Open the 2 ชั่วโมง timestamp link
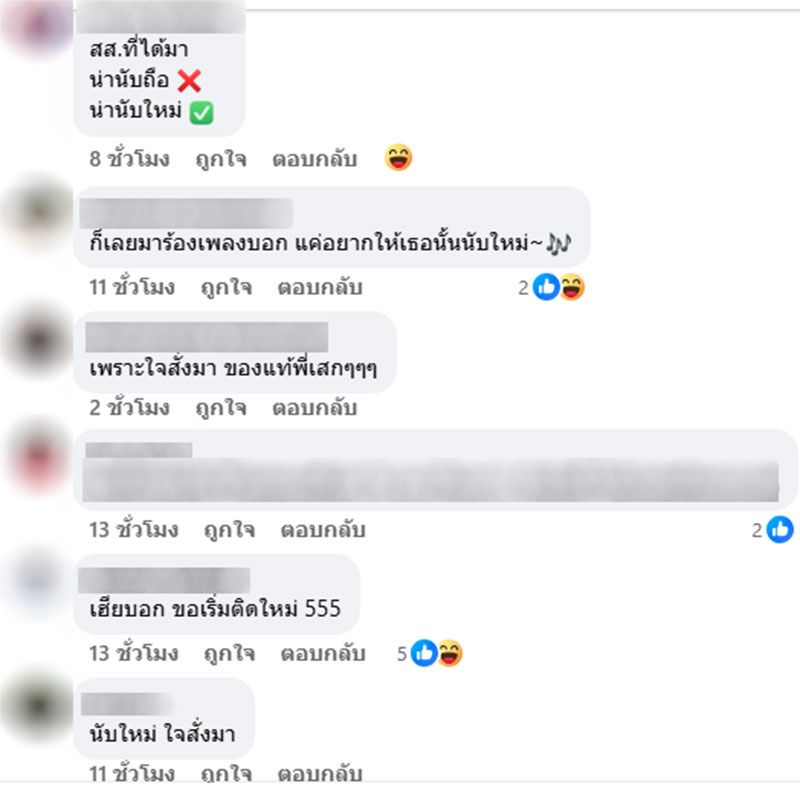This screenshot has height=798, width=800. (x=130, y=408)
